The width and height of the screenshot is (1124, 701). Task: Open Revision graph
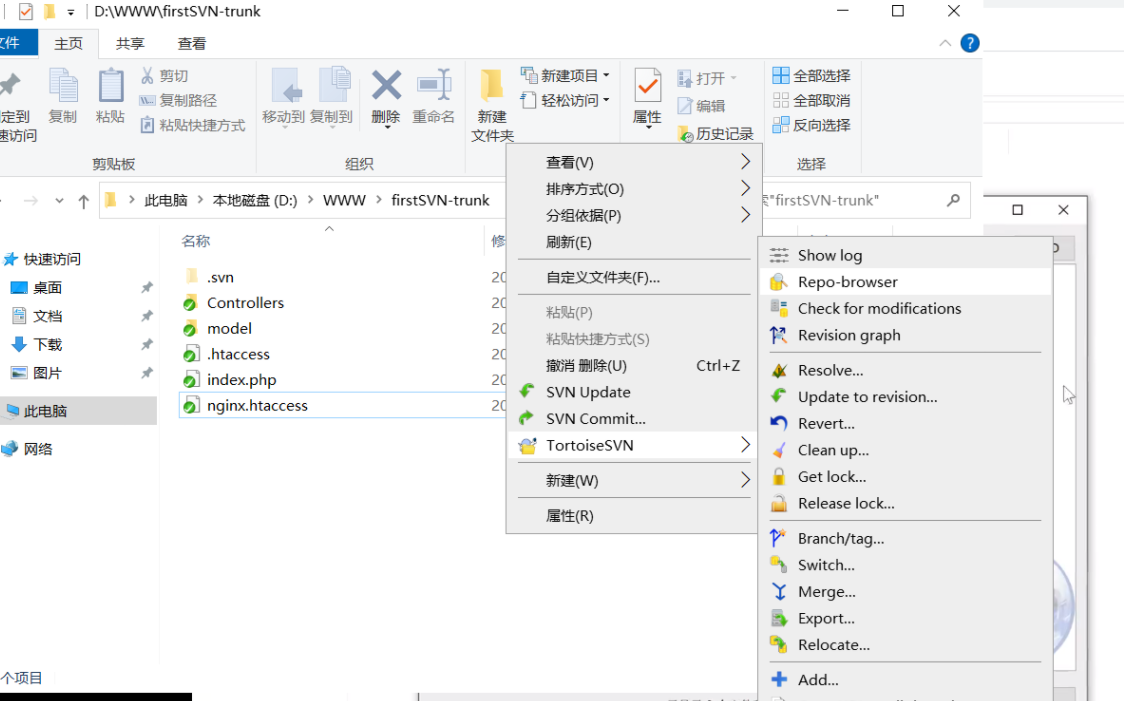coord(905,335)
